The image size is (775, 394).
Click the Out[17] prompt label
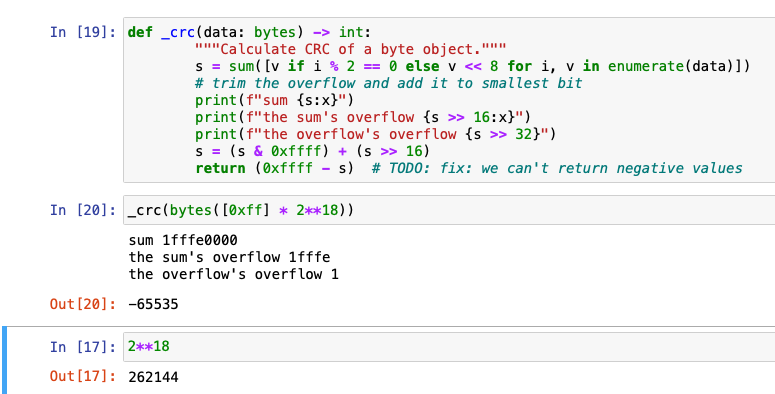coord(83,377)
